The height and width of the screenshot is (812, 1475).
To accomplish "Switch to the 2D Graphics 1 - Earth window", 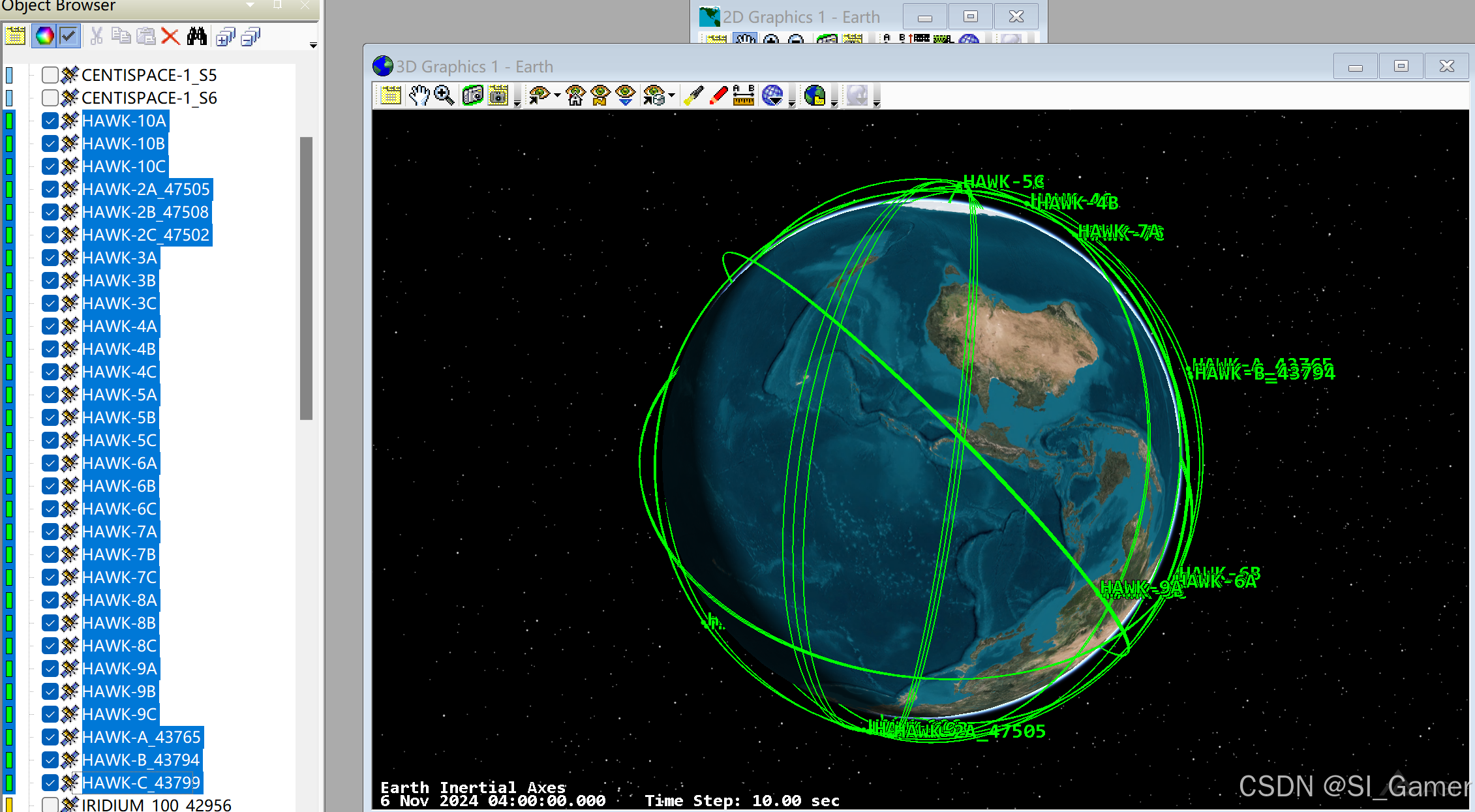I will (801, 17).
